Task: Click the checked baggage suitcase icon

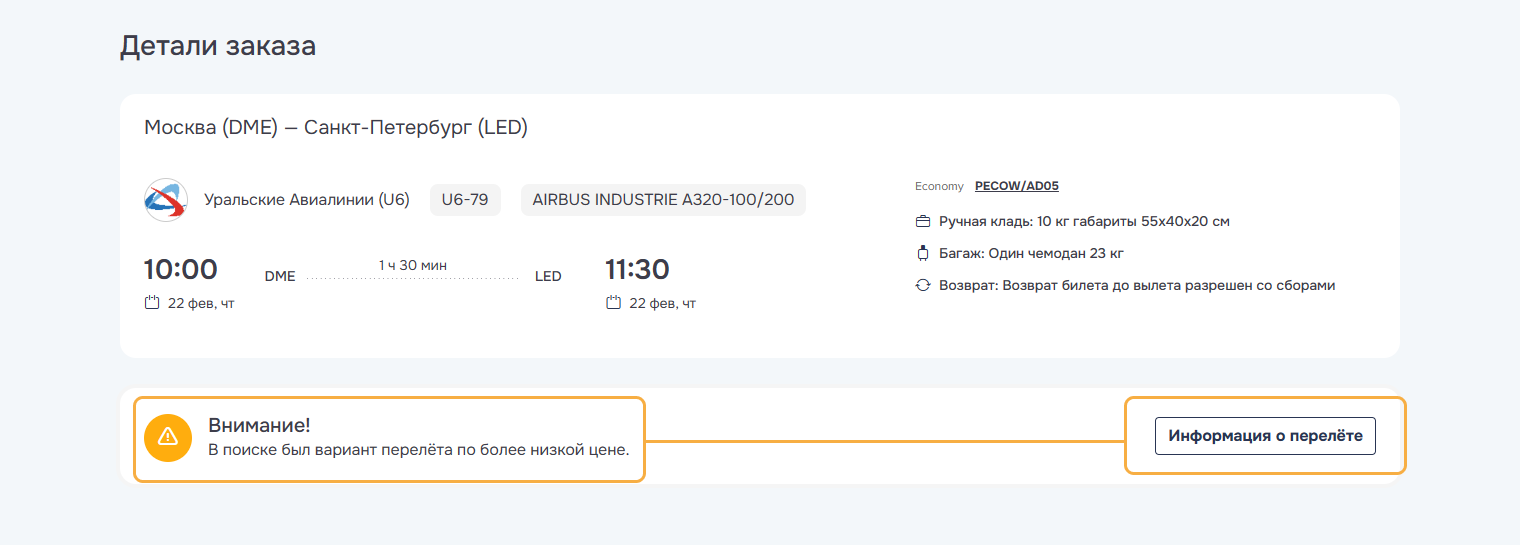Action: point(923,253)
